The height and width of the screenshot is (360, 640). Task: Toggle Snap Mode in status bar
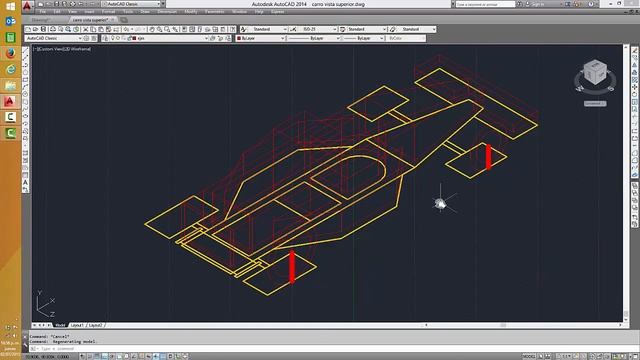coord(90,357)
